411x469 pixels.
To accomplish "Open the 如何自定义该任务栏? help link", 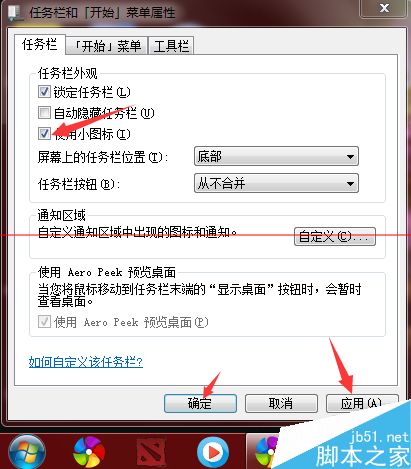I will (86, 362).
